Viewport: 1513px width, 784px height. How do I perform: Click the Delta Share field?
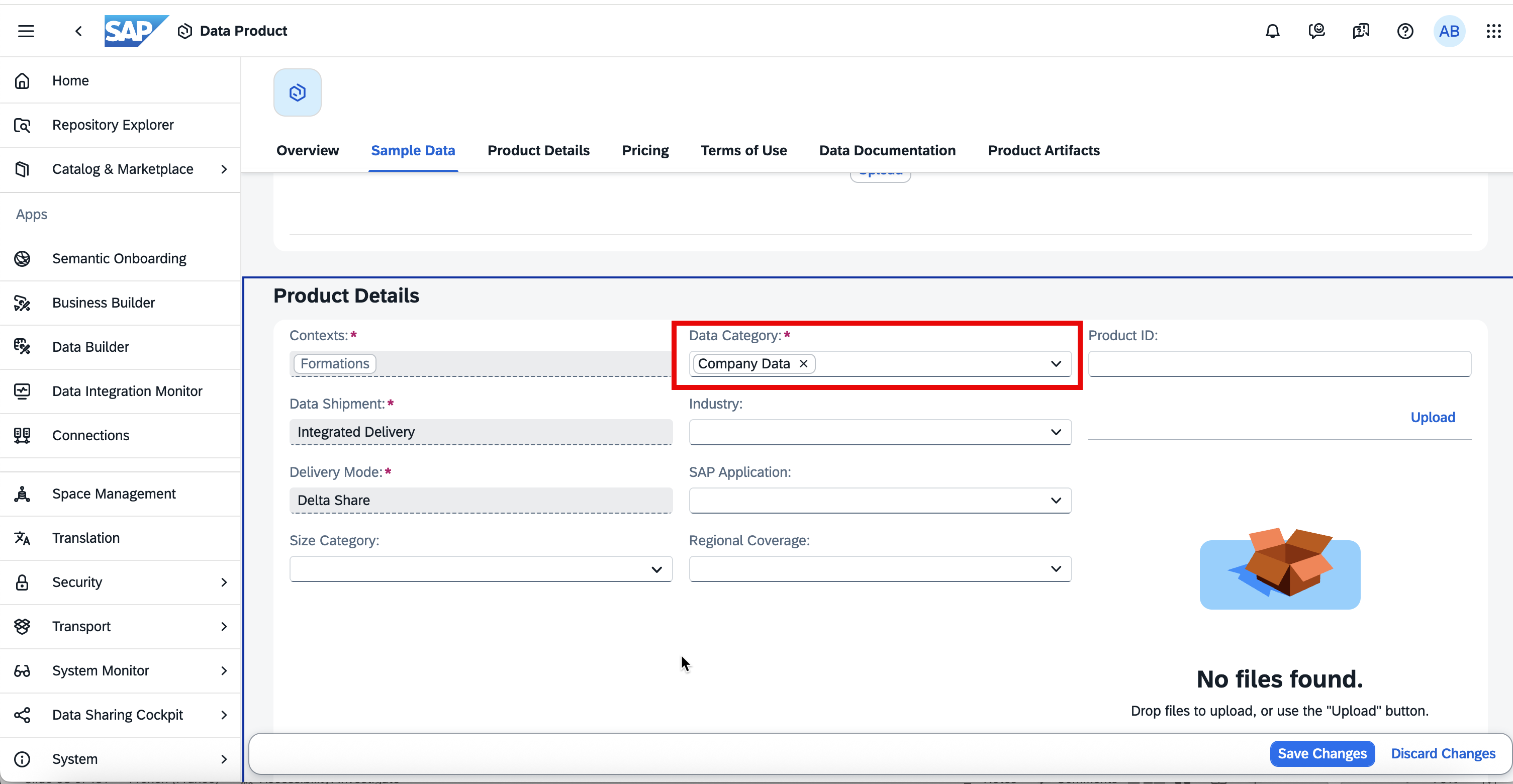[x=481, y=501]
